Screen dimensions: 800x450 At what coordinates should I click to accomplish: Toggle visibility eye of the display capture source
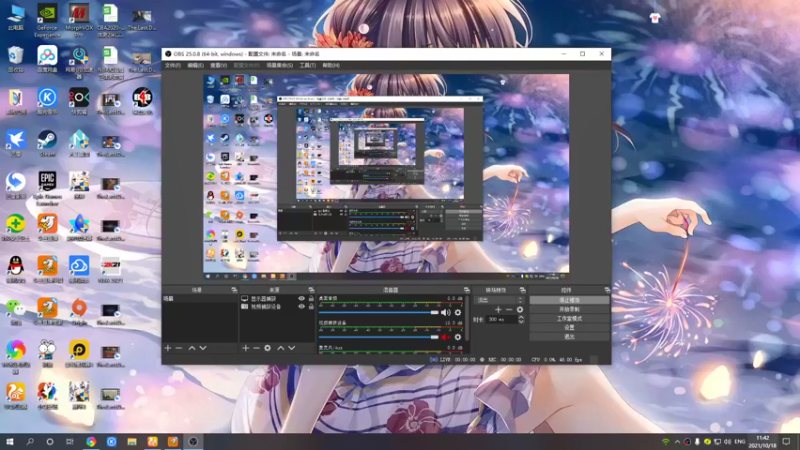pos(302,298)
